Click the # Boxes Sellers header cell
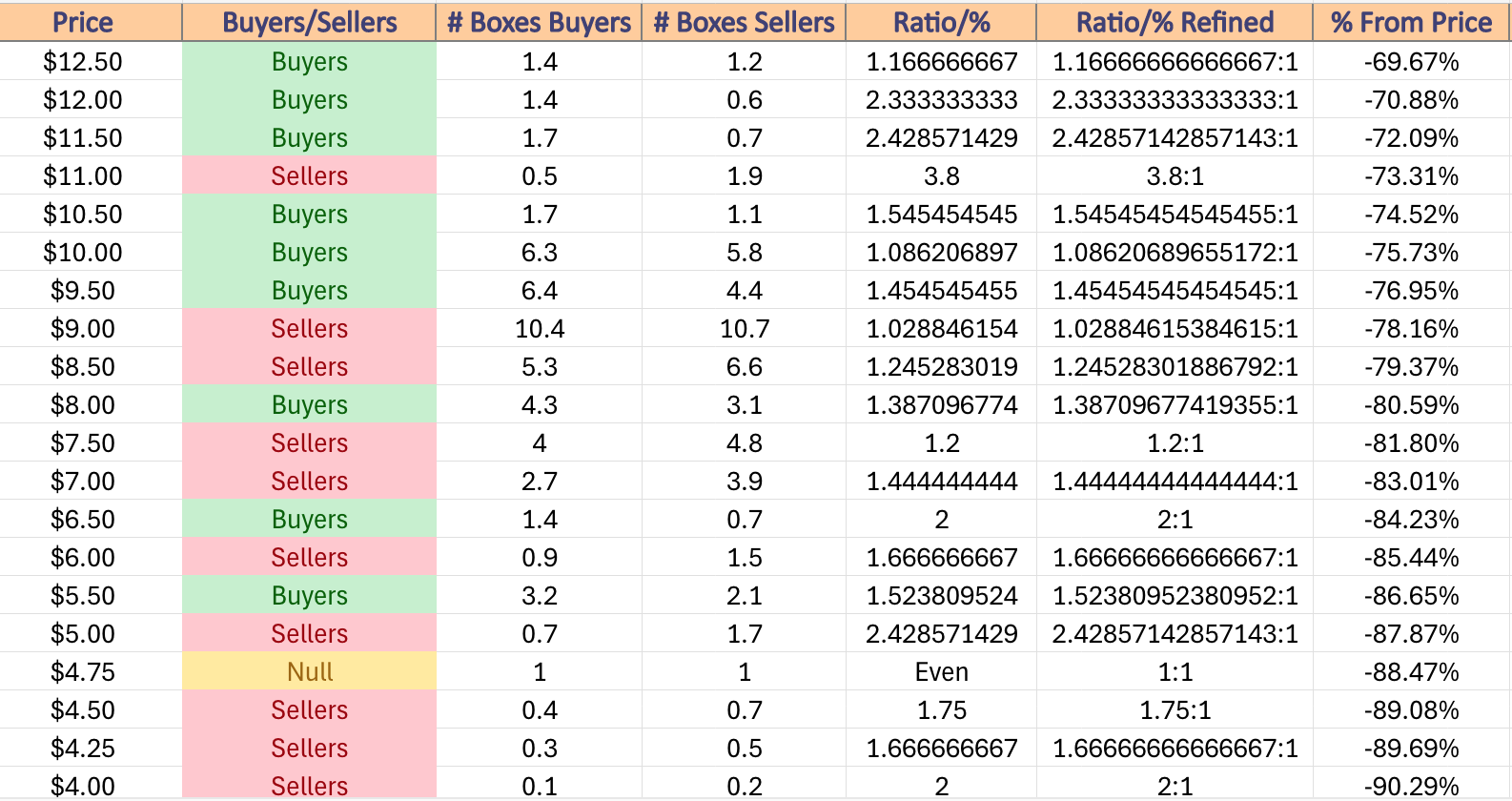This screenshot has height=801, width=1512. pyautogui.click(x=744, y=22)
